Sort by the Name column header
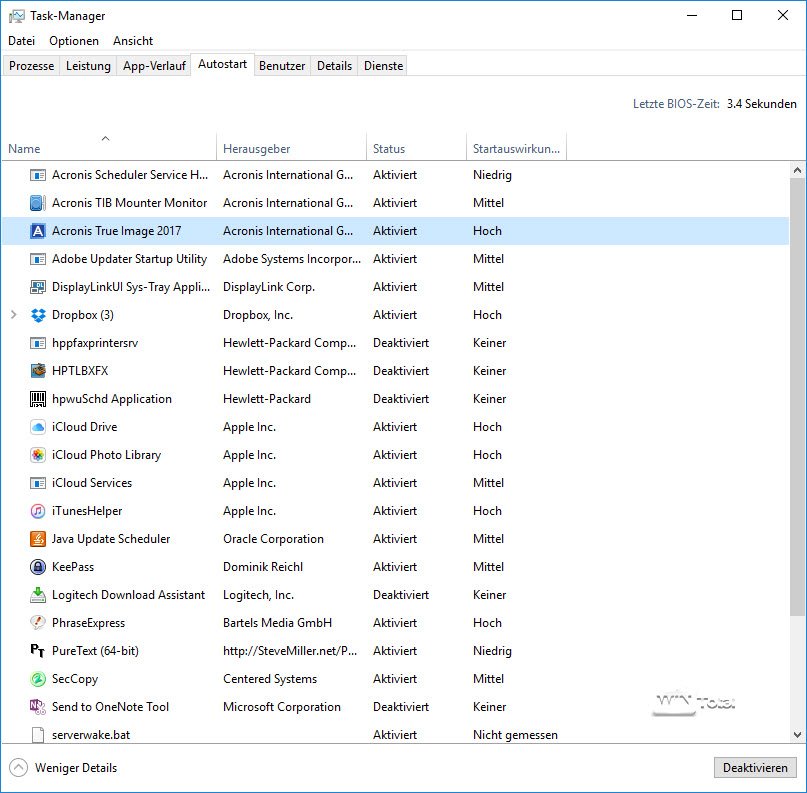Image resolution: width=807 pixels, height=793 pixels. coord(24,149)
